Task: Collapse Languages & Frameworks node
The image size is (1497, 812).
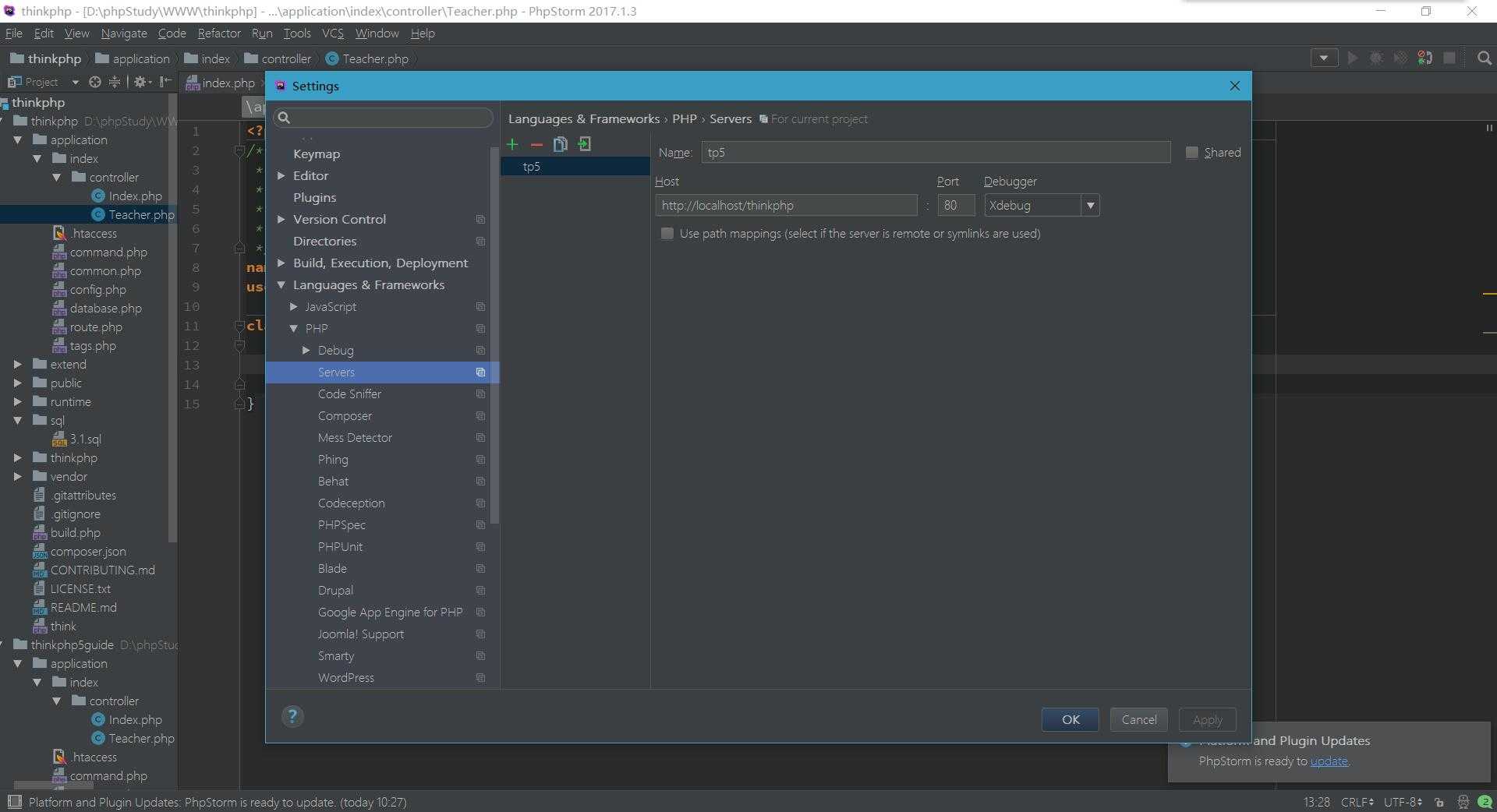Action: [x=281, y=285]
